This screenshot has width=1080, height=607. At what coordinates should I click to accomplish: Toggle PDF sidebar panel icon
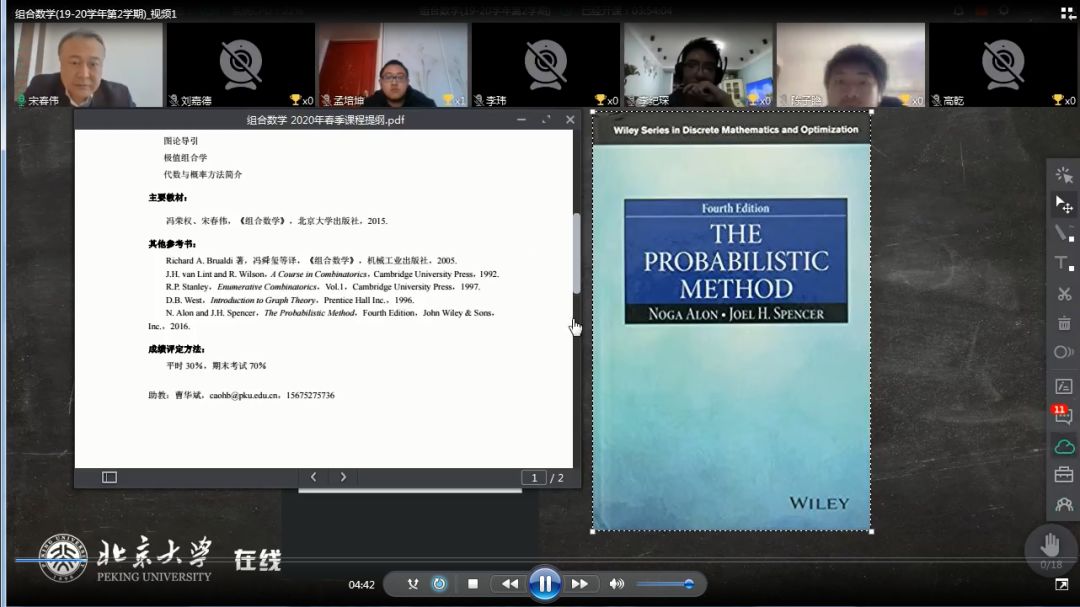pos(110,477)
